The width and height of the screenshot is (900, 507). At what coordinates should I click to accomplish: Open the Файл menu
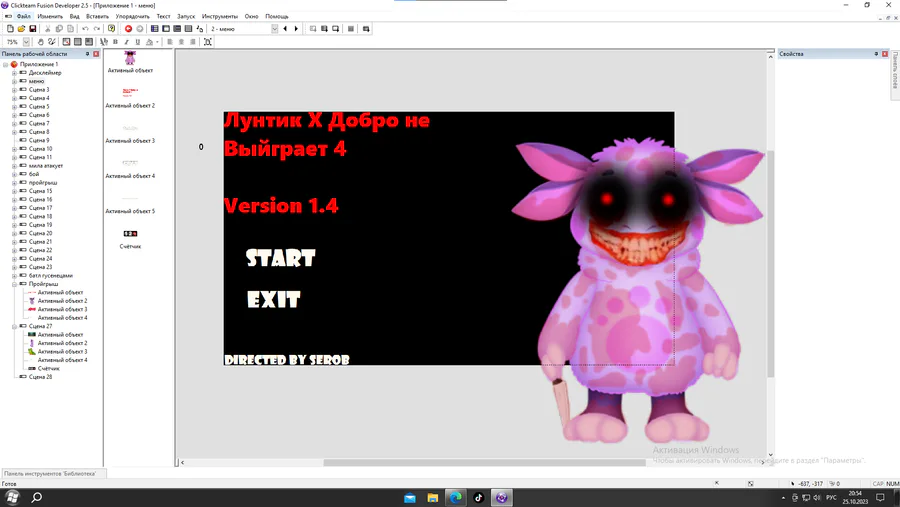24,16
